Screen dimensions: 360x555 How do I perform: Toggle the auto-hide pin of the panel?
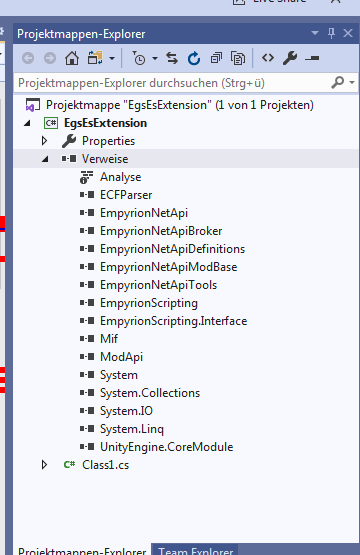[x=331, y=33]
